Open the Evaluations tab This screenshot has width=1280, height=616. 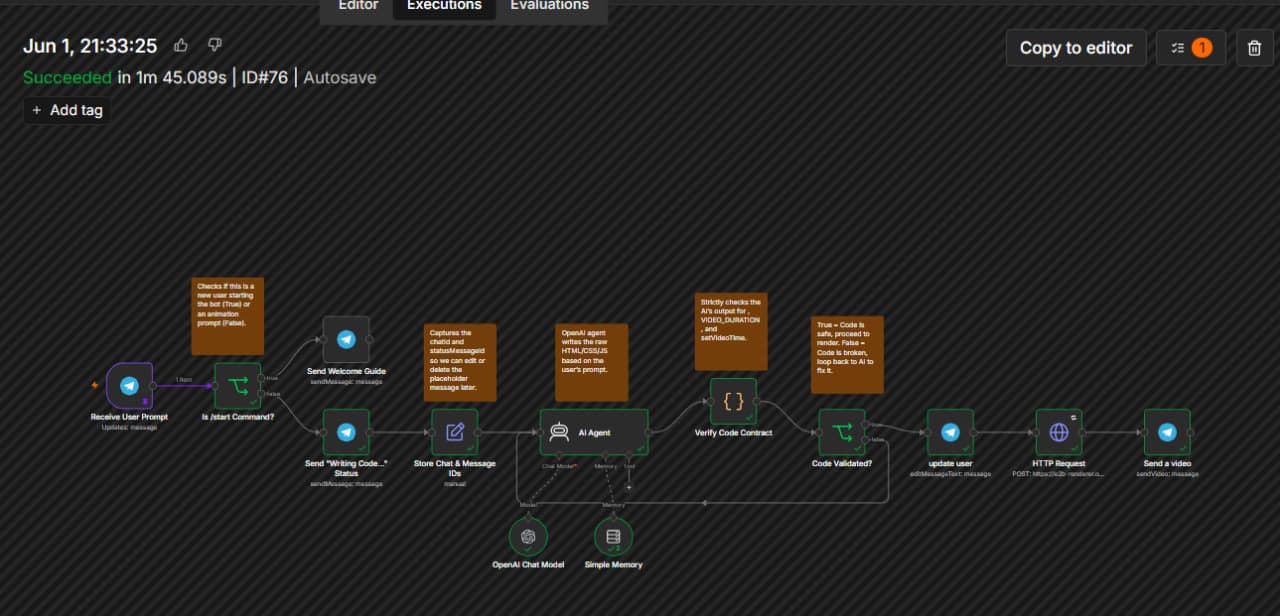point(549,6)
